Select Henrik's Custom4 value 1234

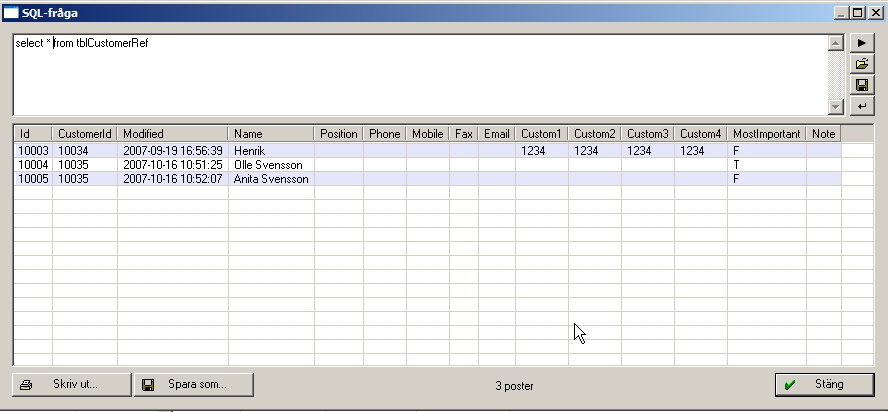pos(701,151)
